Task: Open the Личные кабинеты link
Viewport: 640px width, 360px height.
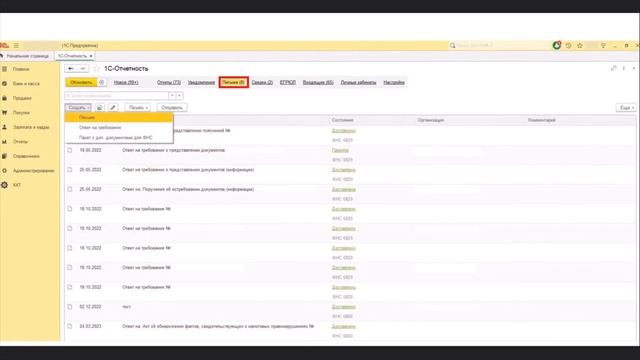Action: (358, 82)
